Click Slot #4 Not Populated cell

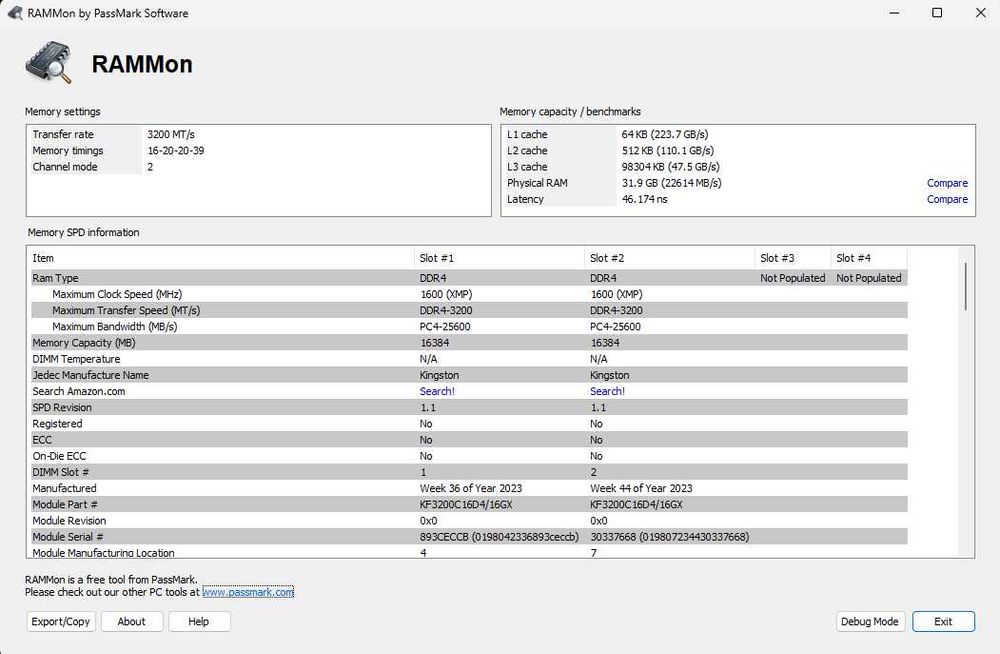point(869,278)
